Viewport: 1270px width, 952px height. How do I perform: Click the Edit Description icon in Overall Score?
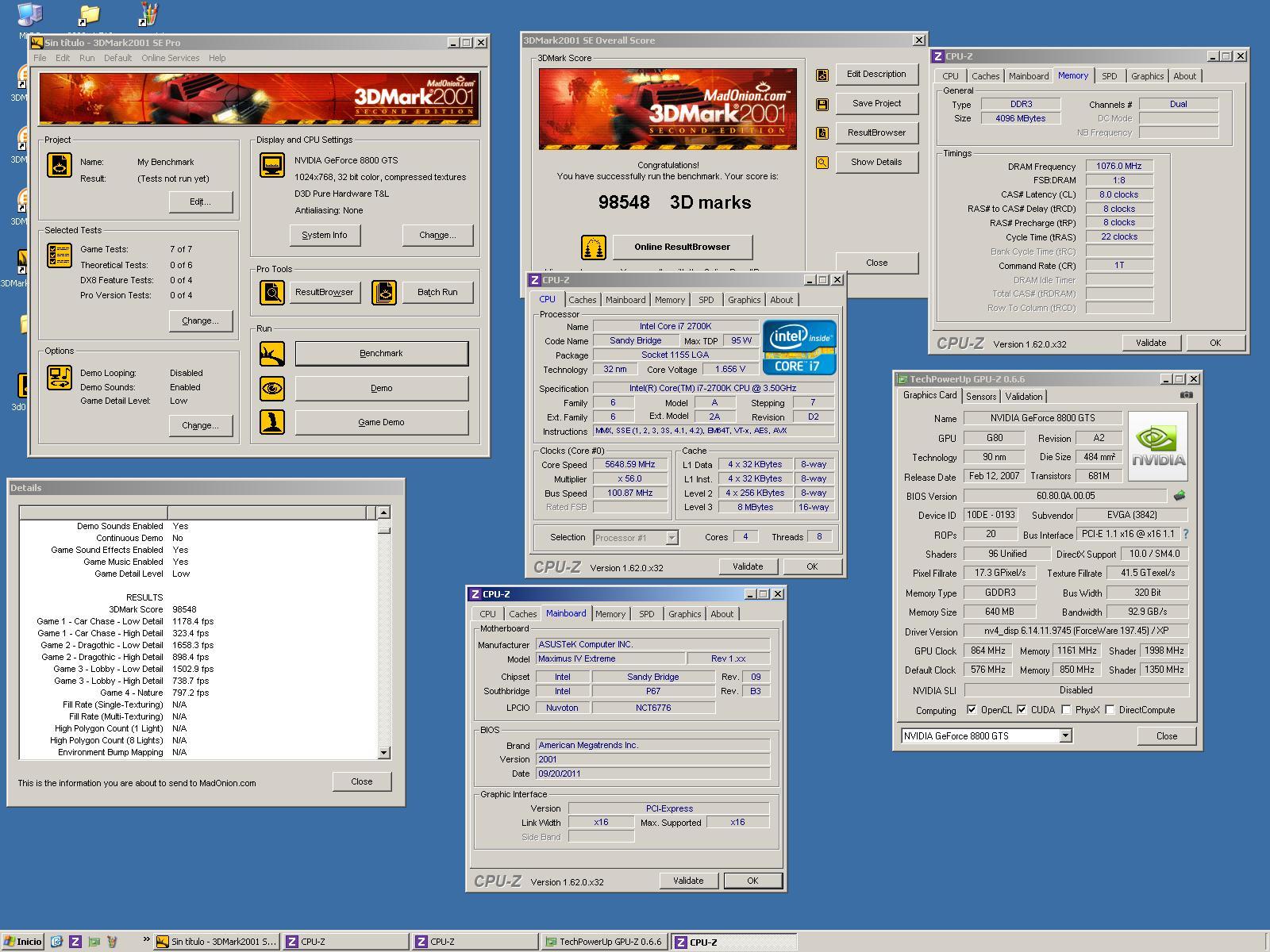tap(822, 75)
